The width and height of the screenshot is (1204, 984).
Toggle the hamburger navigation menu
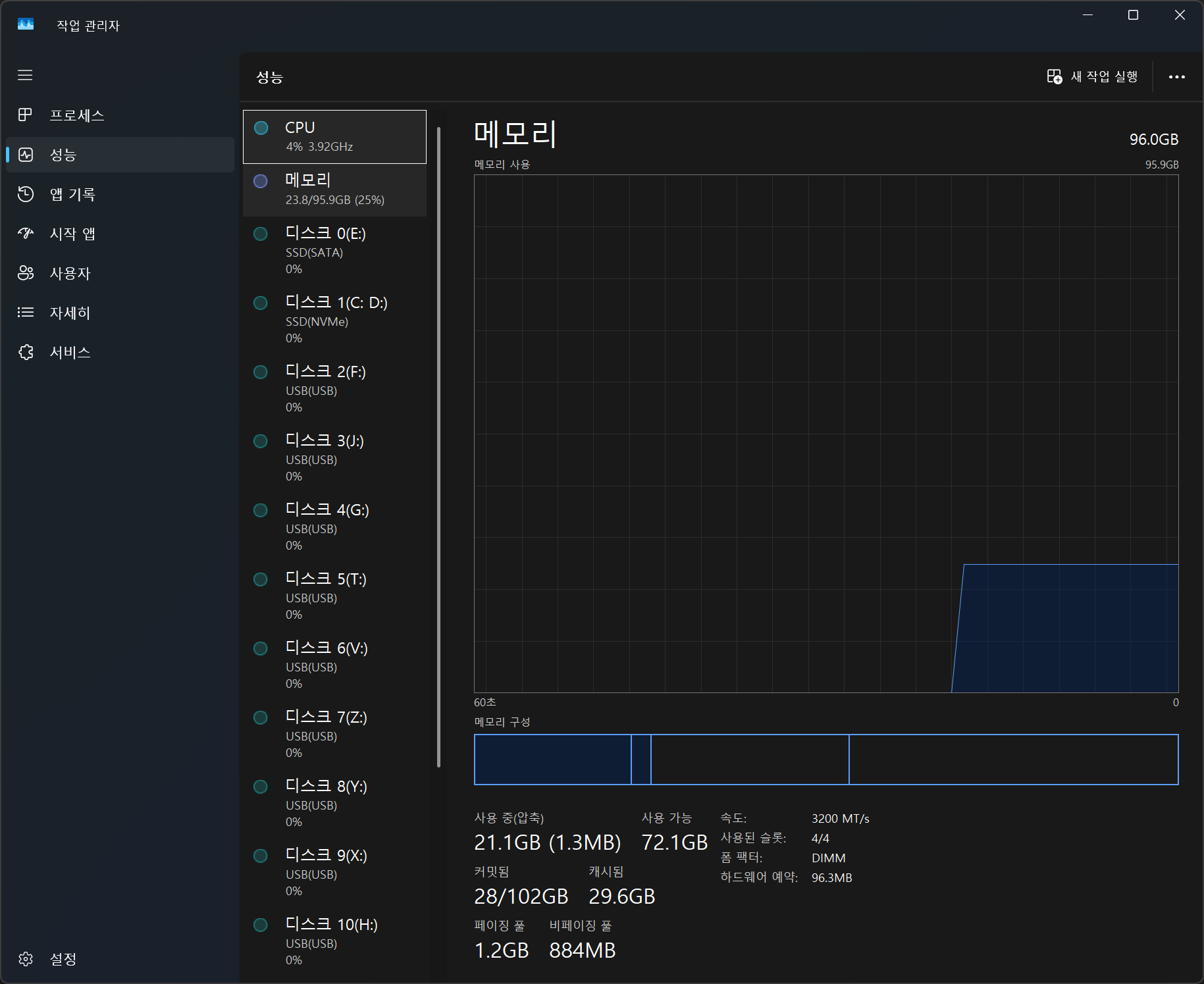25,75
